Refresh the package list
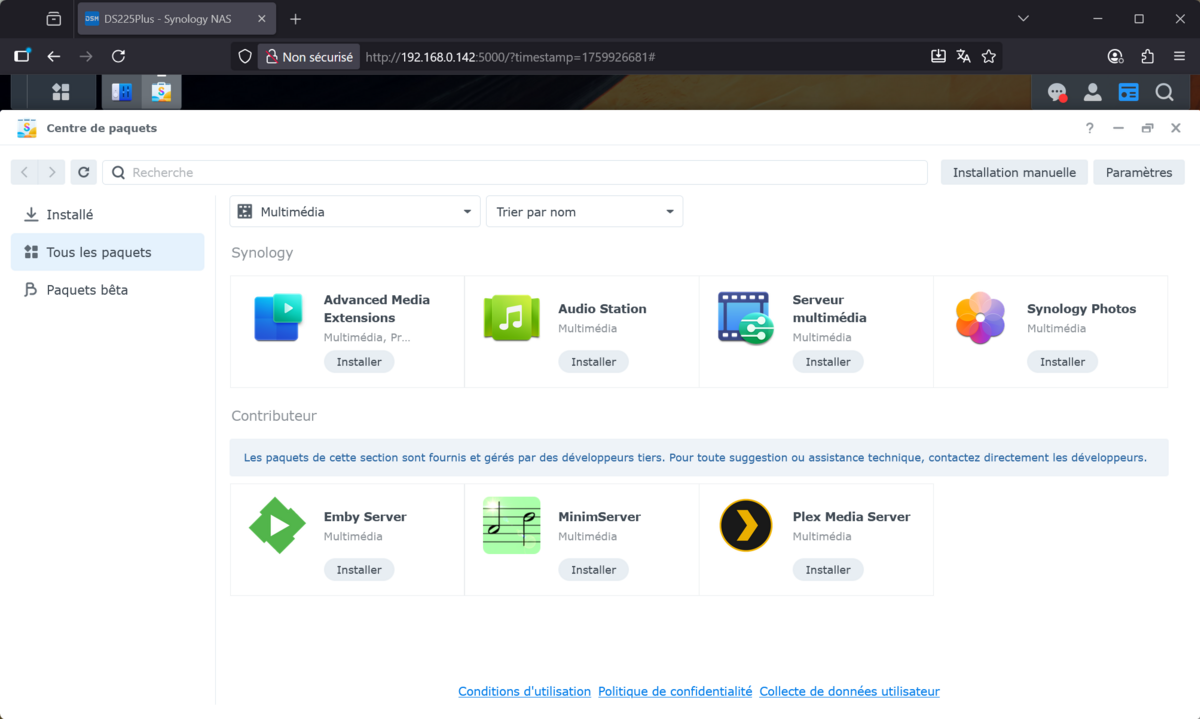The image size is (1200, 719). [x=83, y=171]
